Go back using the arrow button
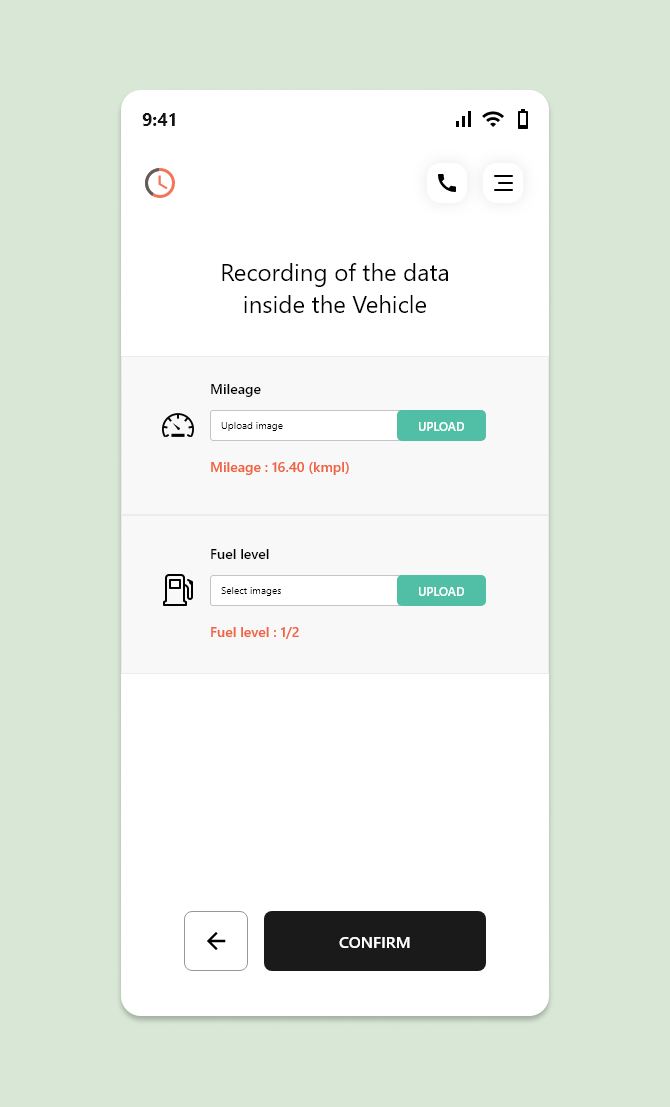Viewport: 670px width, 1107px height. (216, 941)
